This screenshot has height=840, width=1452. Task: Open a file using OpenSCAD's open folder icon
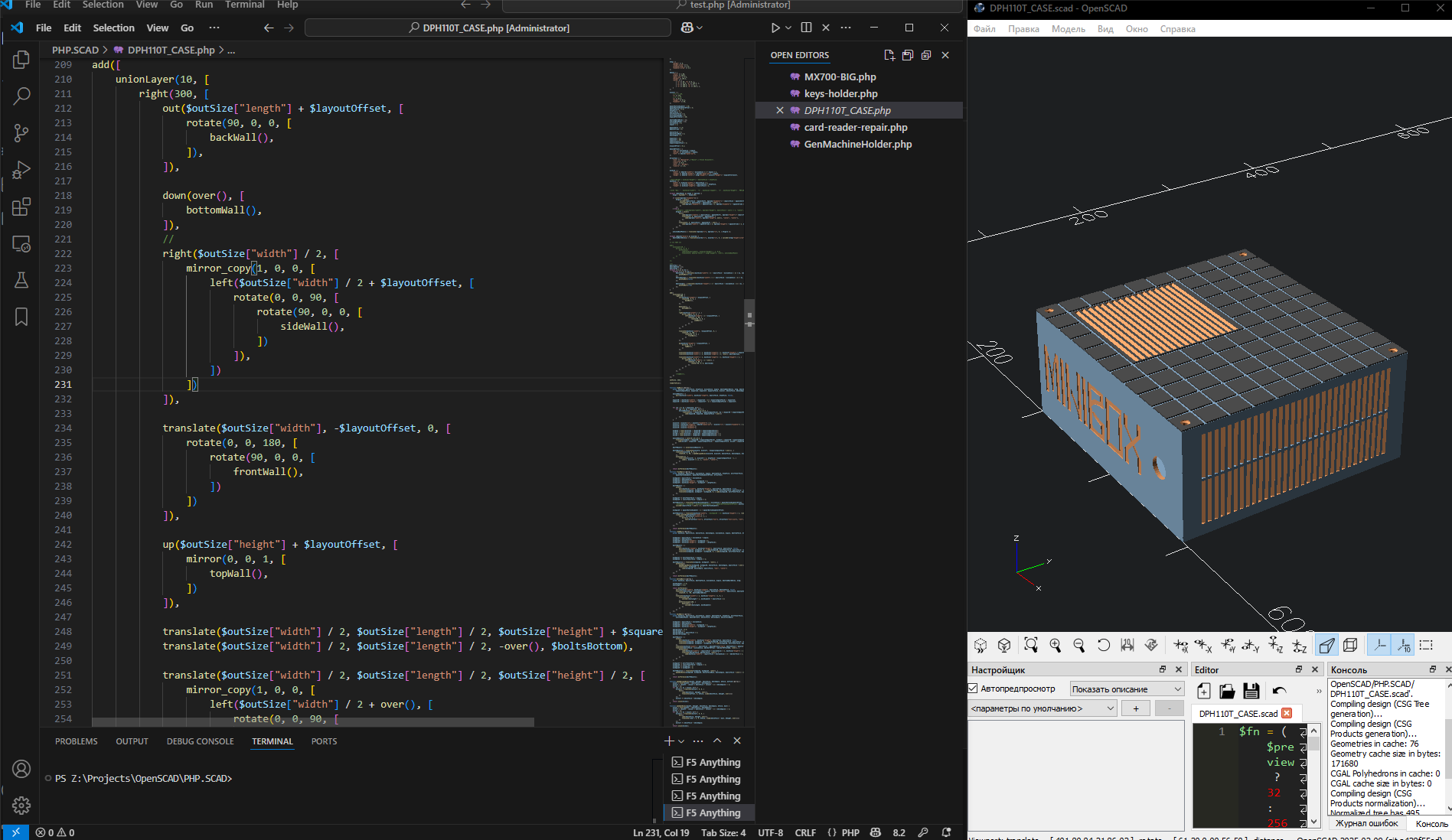tap(1227, 691)
